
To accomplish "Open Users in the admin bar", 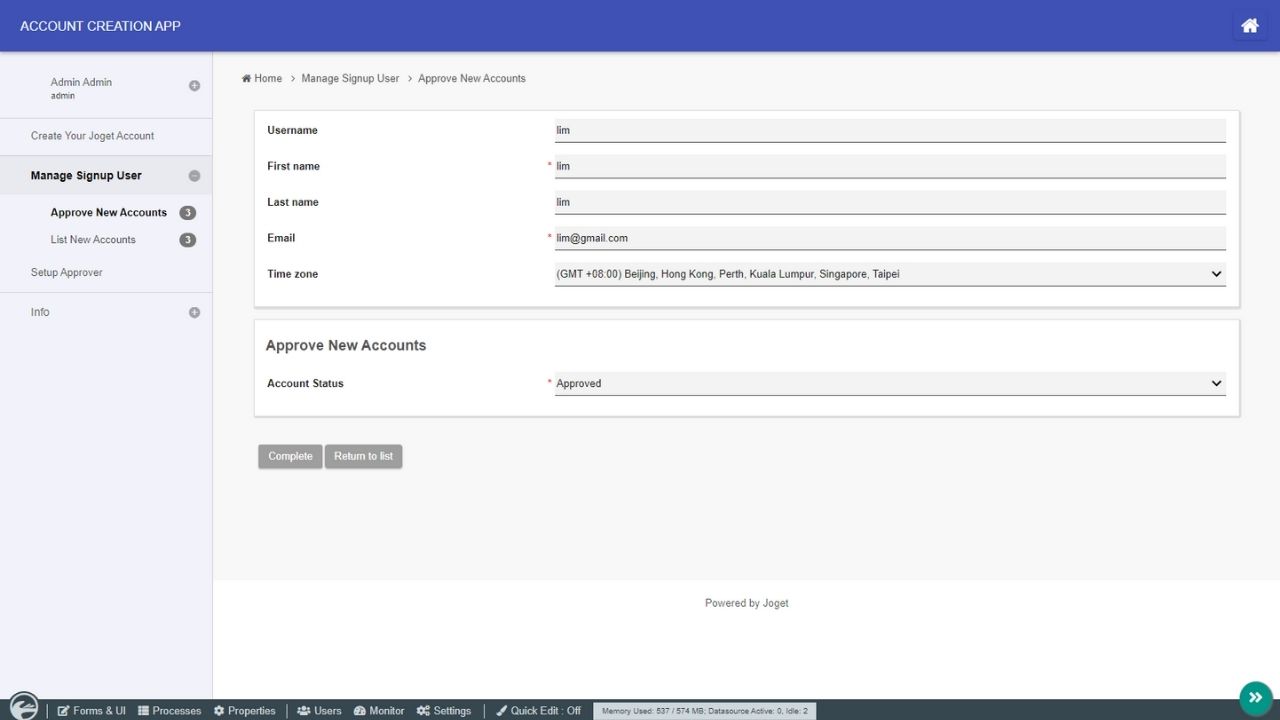I will (319, 711).
